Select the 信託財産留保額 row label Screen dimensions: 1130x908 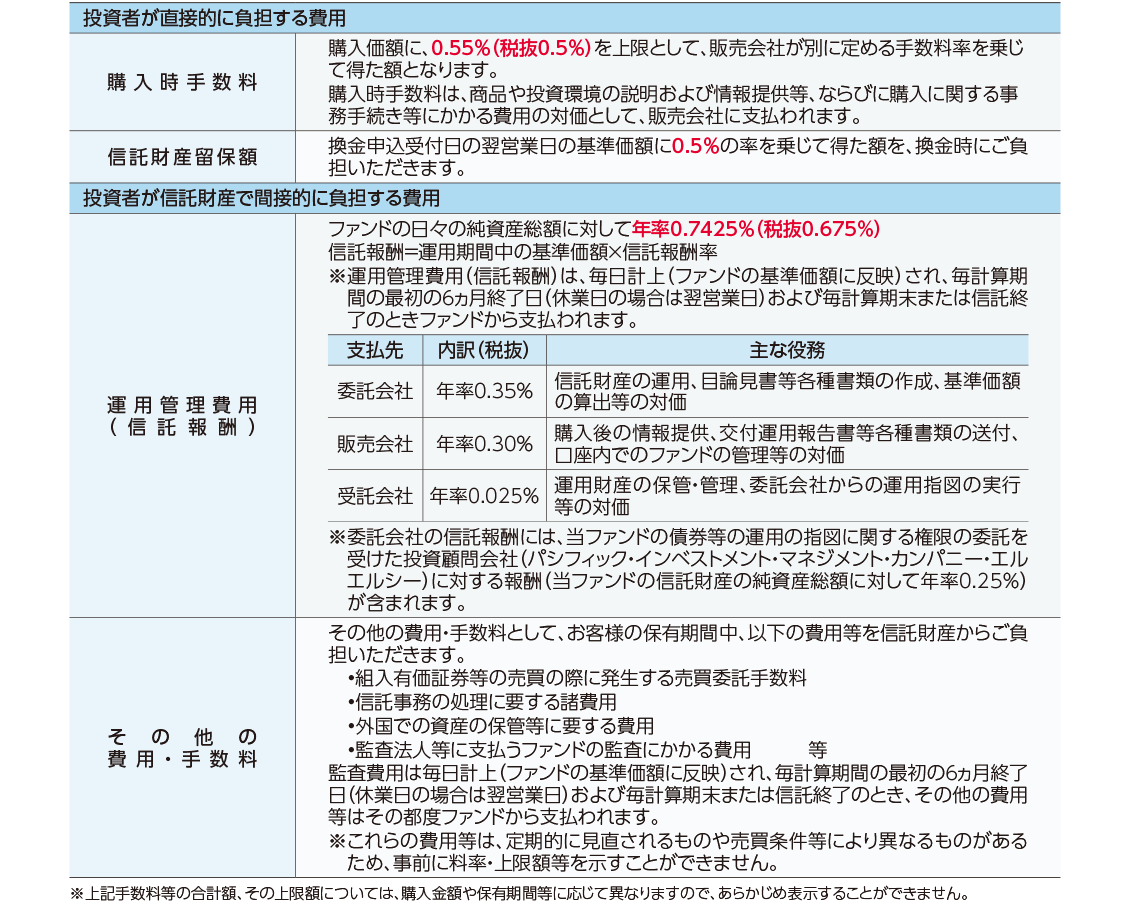coord(182,157)
